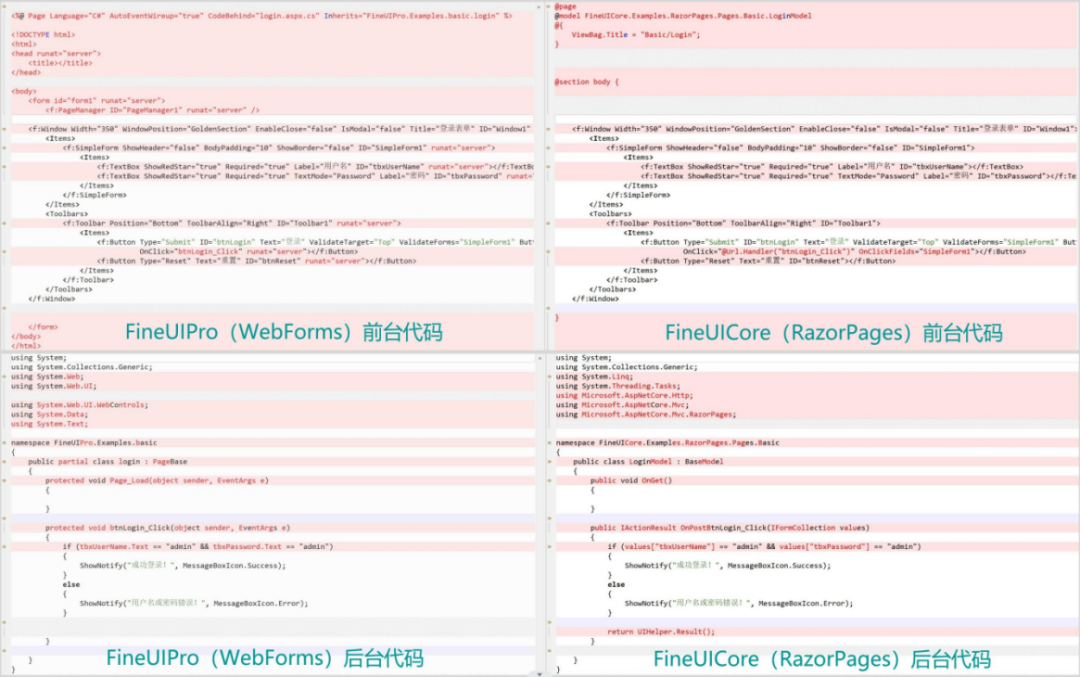1080x677 pixels.
Task: Click the '<%@ Page Language="C#"' directive line
Action: point(262,15)
